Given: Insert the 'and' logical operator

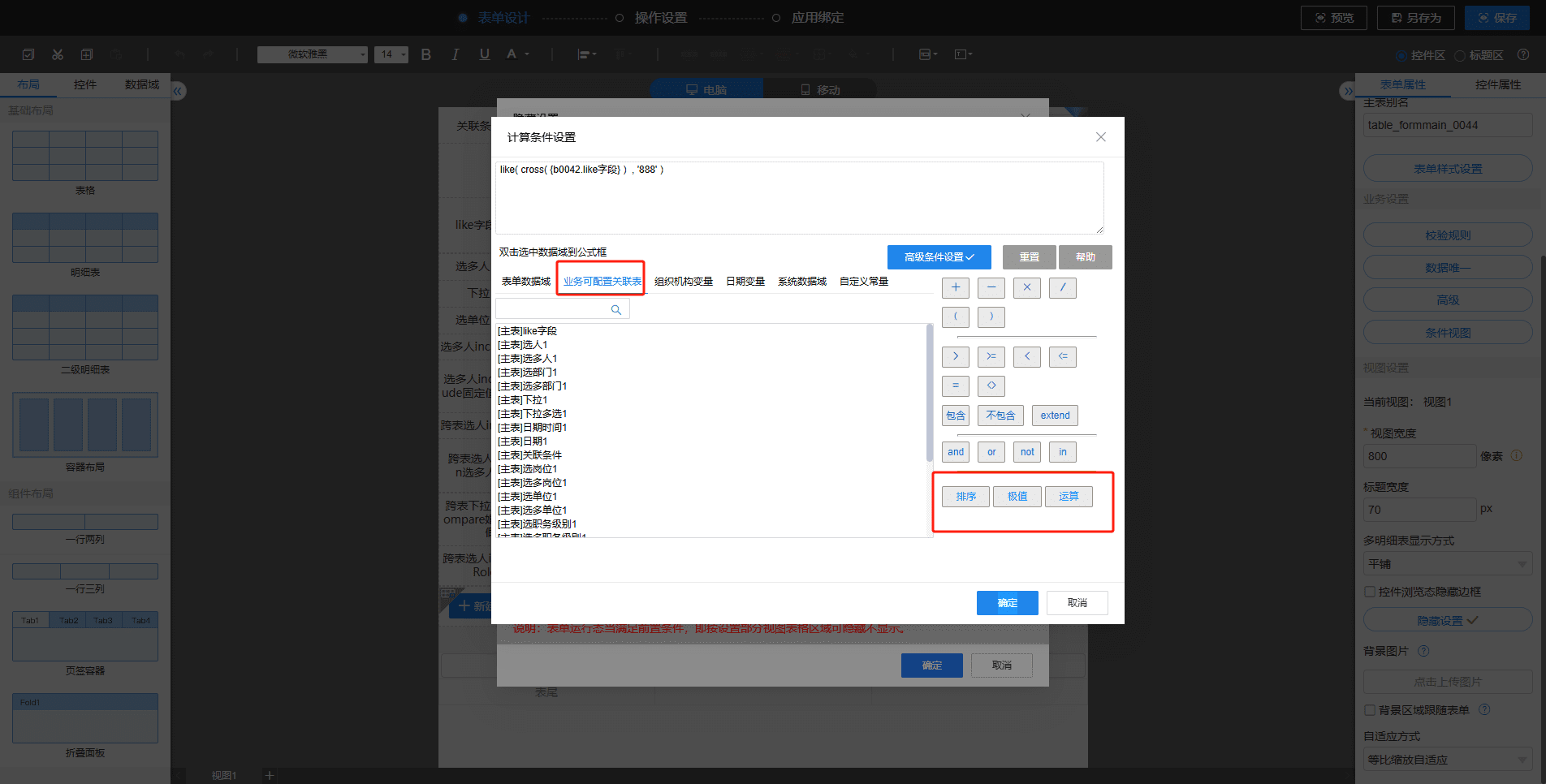Looking at the screenshot, I should pyautogui.click(x=956, y=452).
